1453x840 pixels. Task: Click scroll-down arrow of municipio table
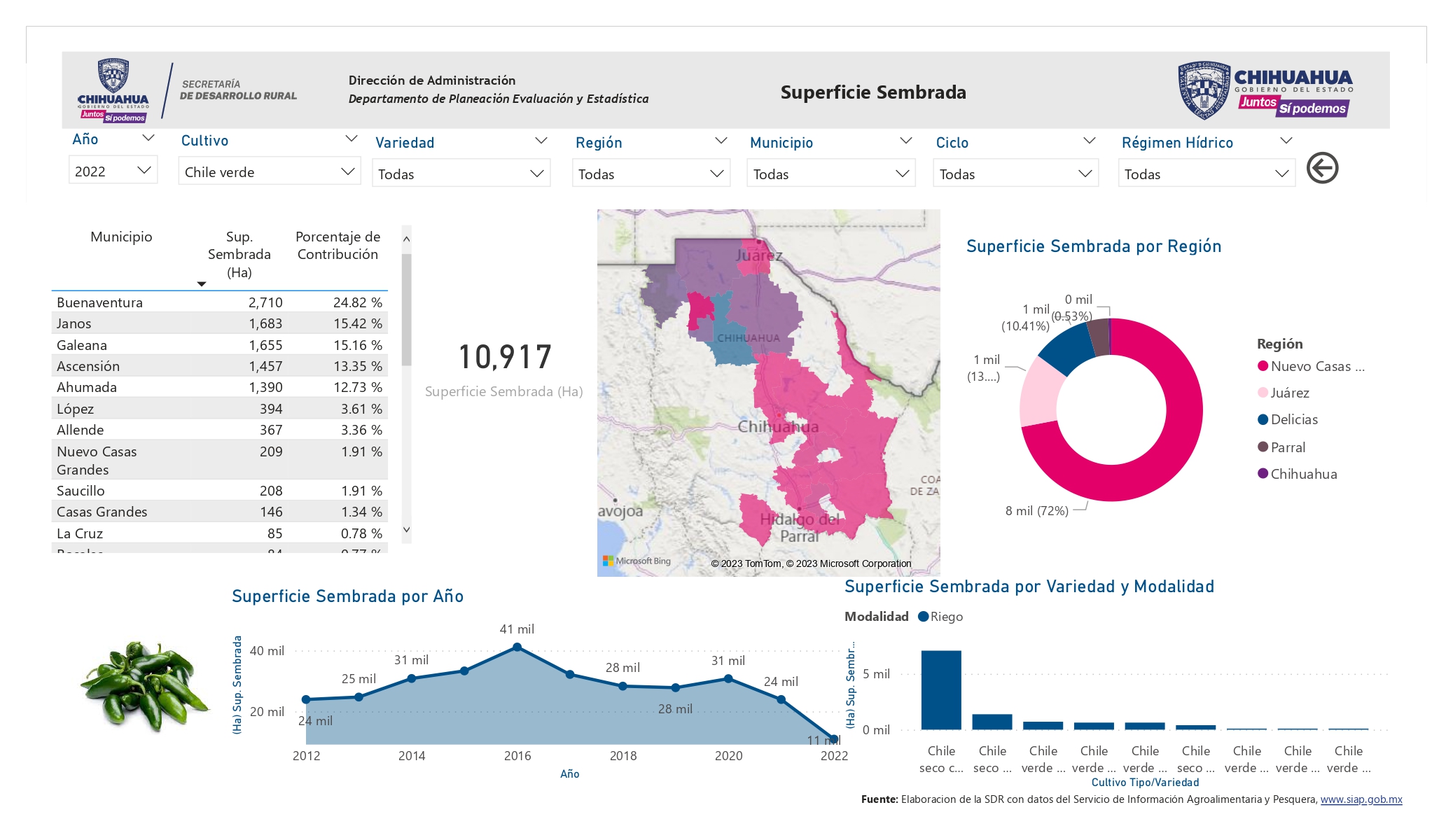point(406,530)
